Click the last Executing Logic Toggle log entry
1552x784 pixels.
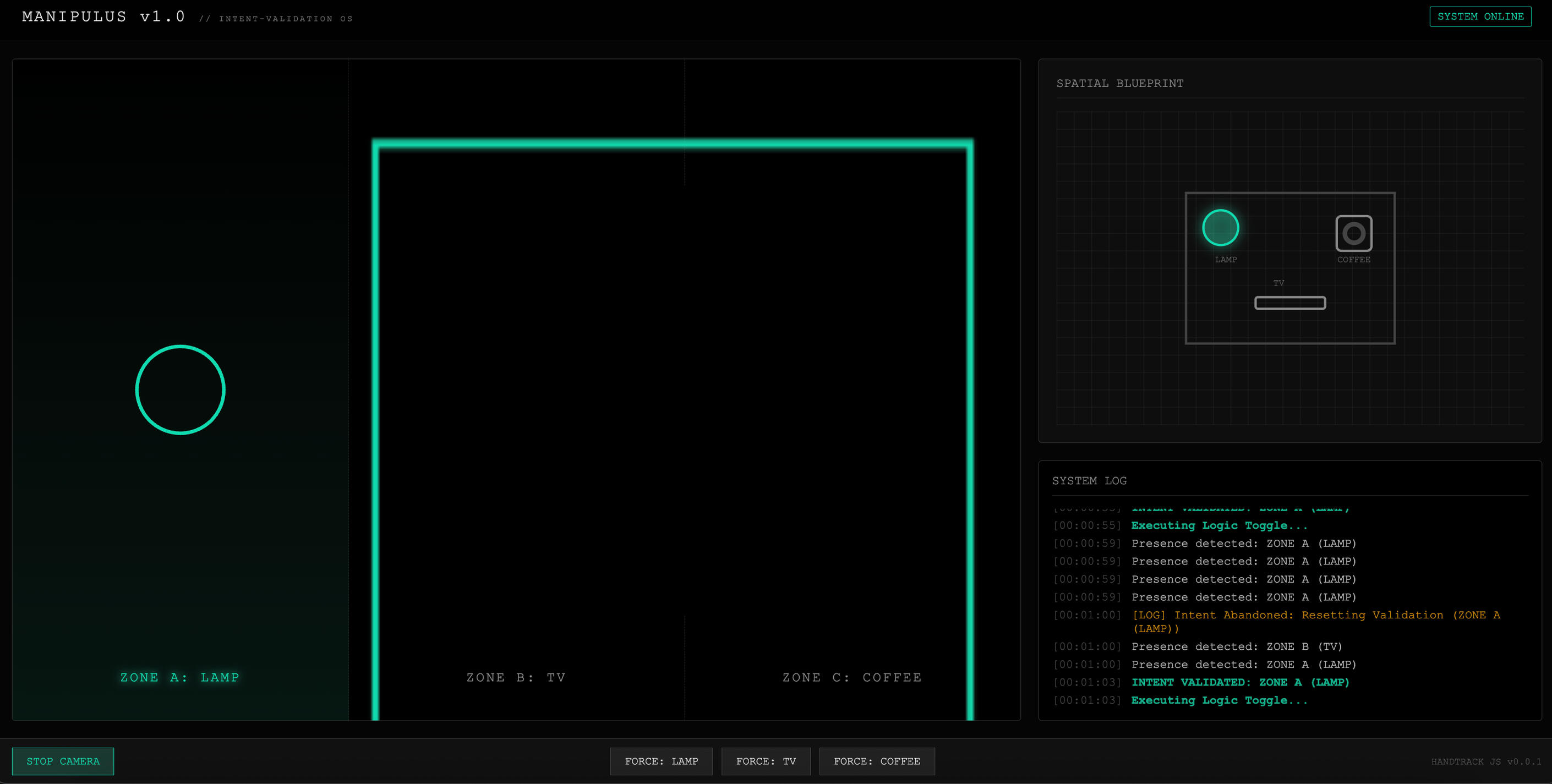(1219, 700)
